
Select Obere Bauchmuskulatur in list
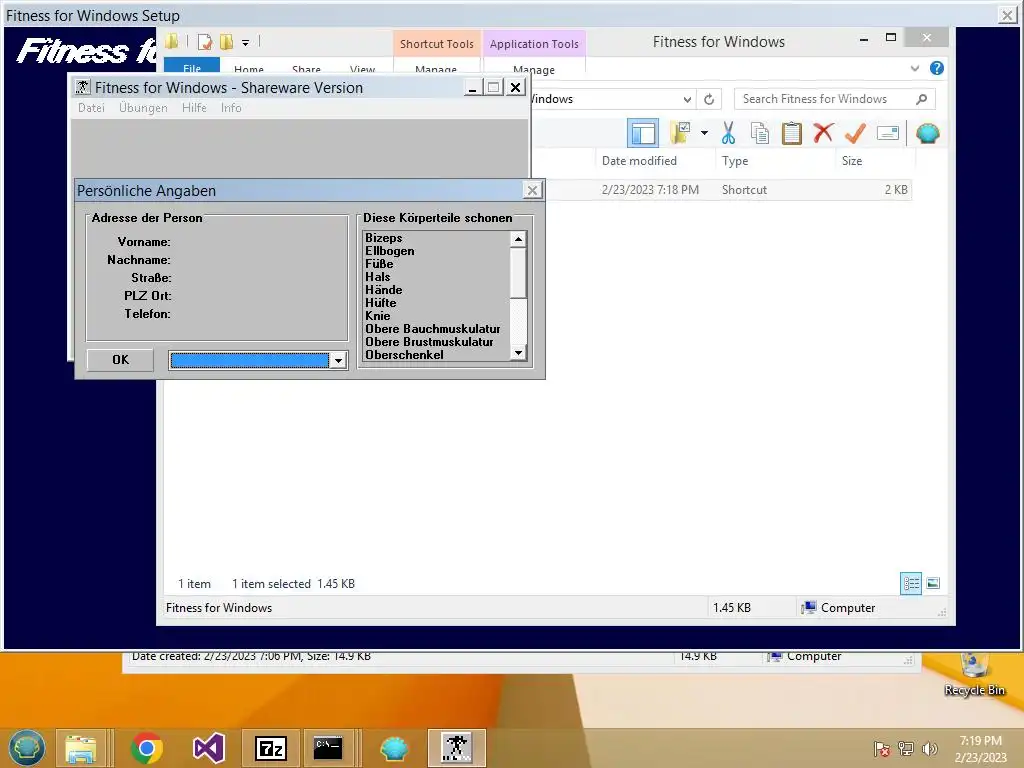point(432,329)
